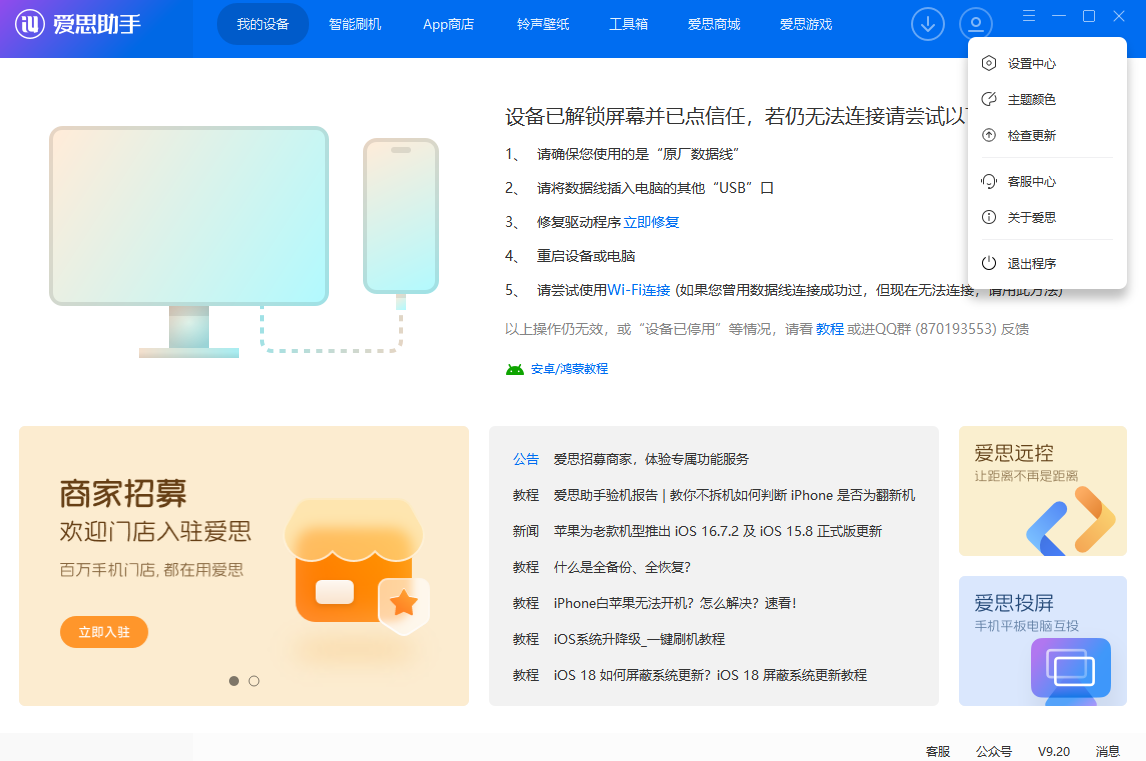The width and height of the screenshot is (1146, 761).
Task: Open the download manager arrow icon
Action: [927, 24]
